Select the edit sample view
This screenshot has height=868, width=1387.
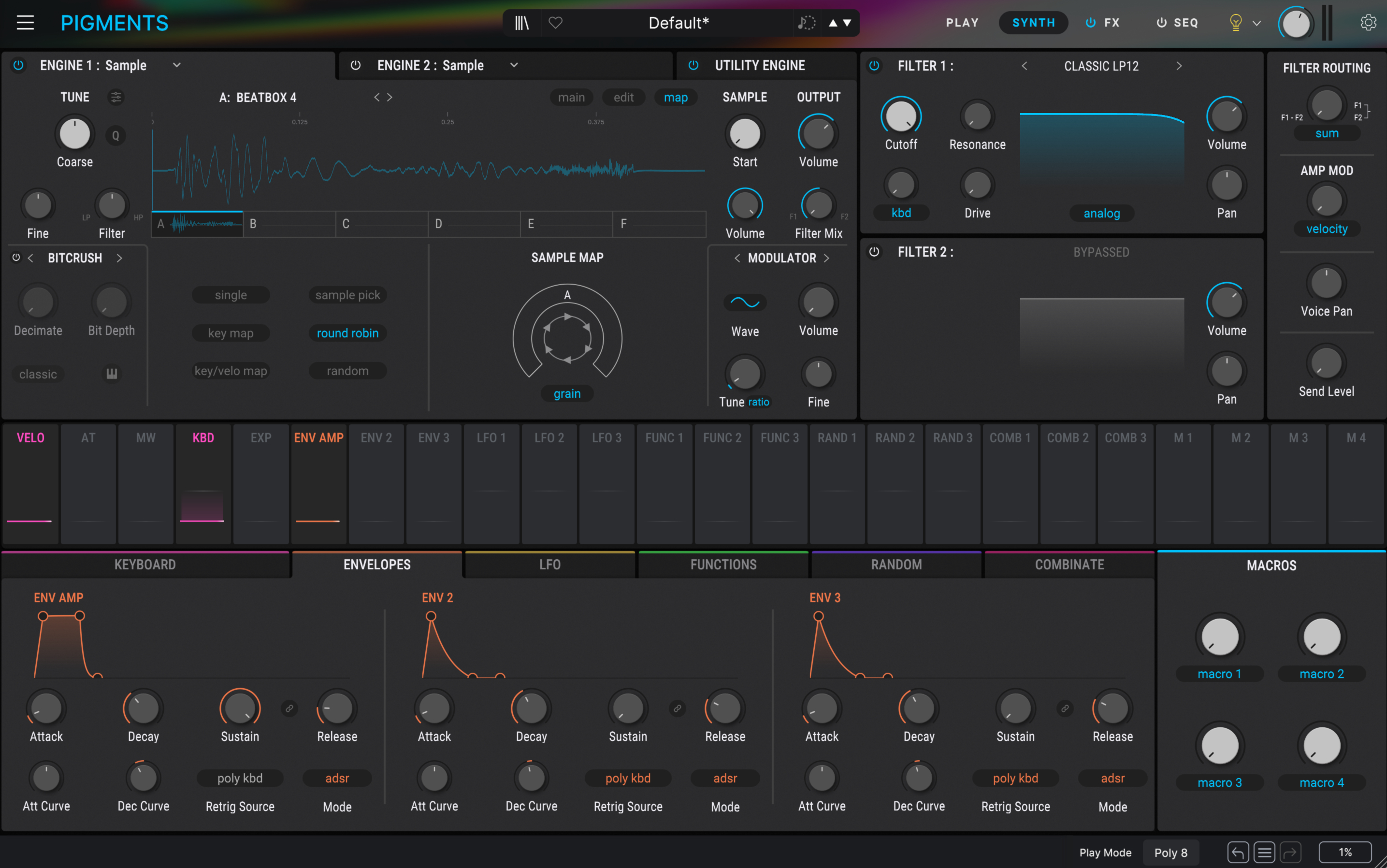click(623, 98)
